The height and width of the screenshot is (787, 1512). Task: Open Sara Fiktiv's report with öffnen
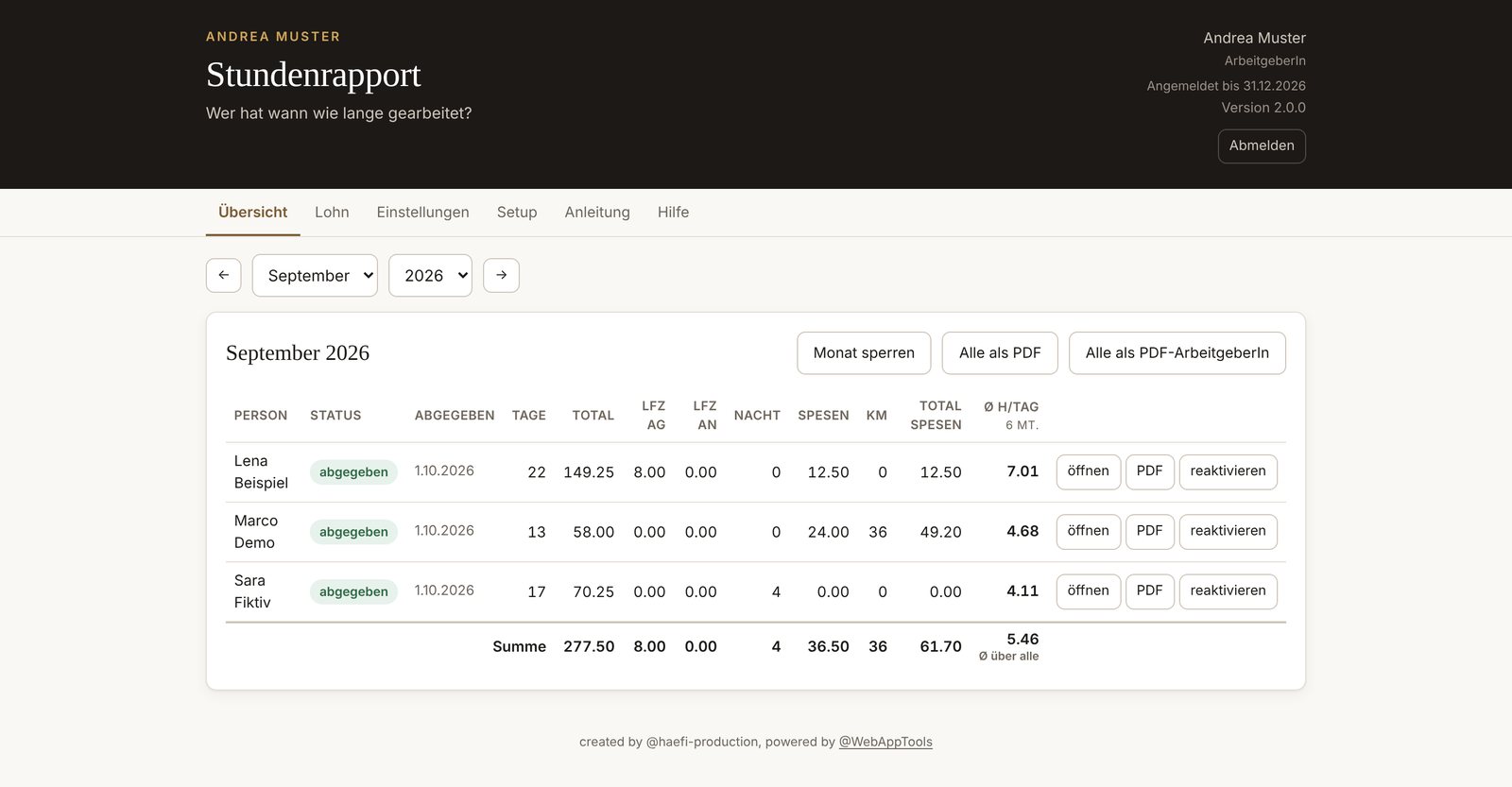[1088, 590]
